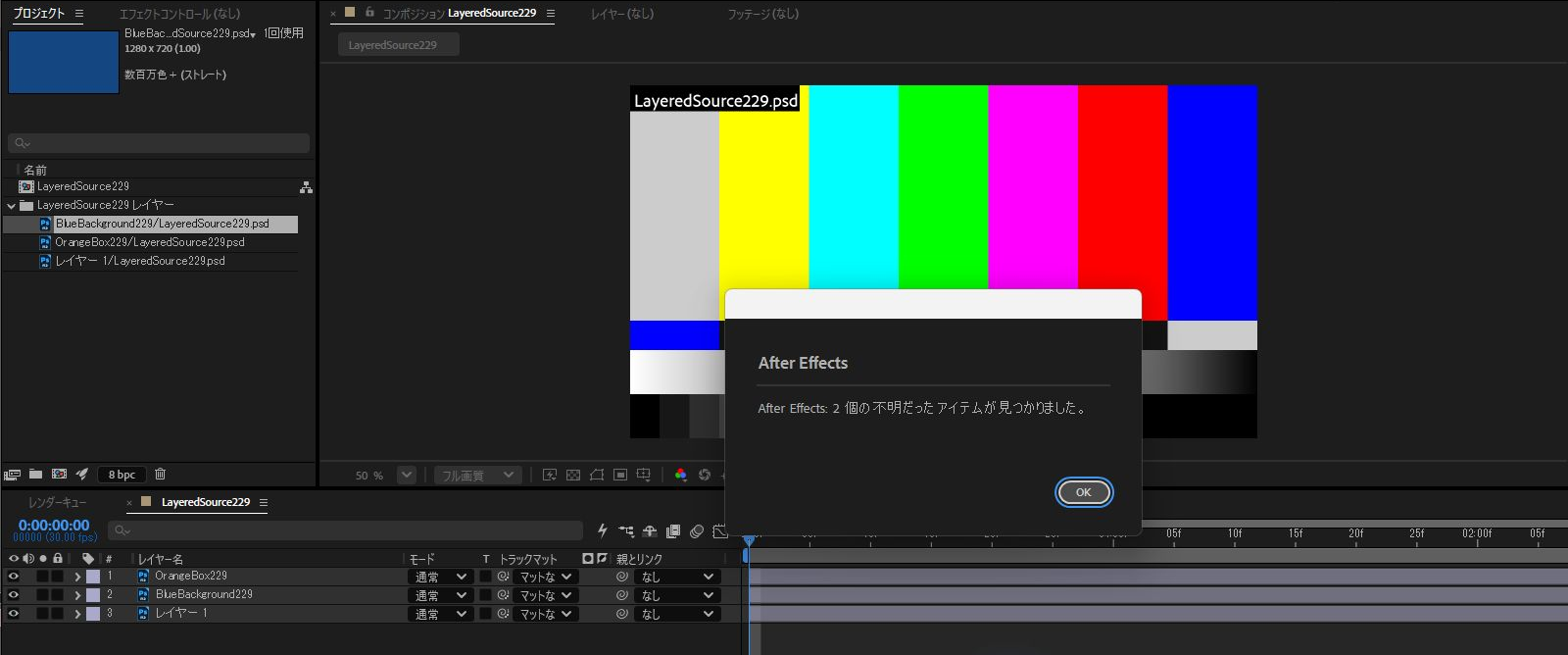Expand the レイヤー 1 layer properties
1568x655 pixels.
pos(77,614)
